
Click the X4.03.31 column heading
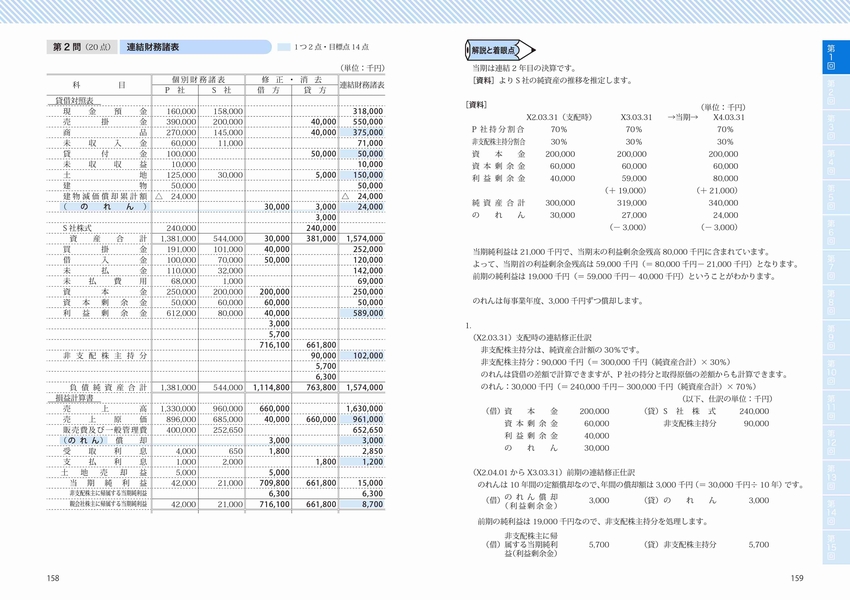[x=729, y=117]
